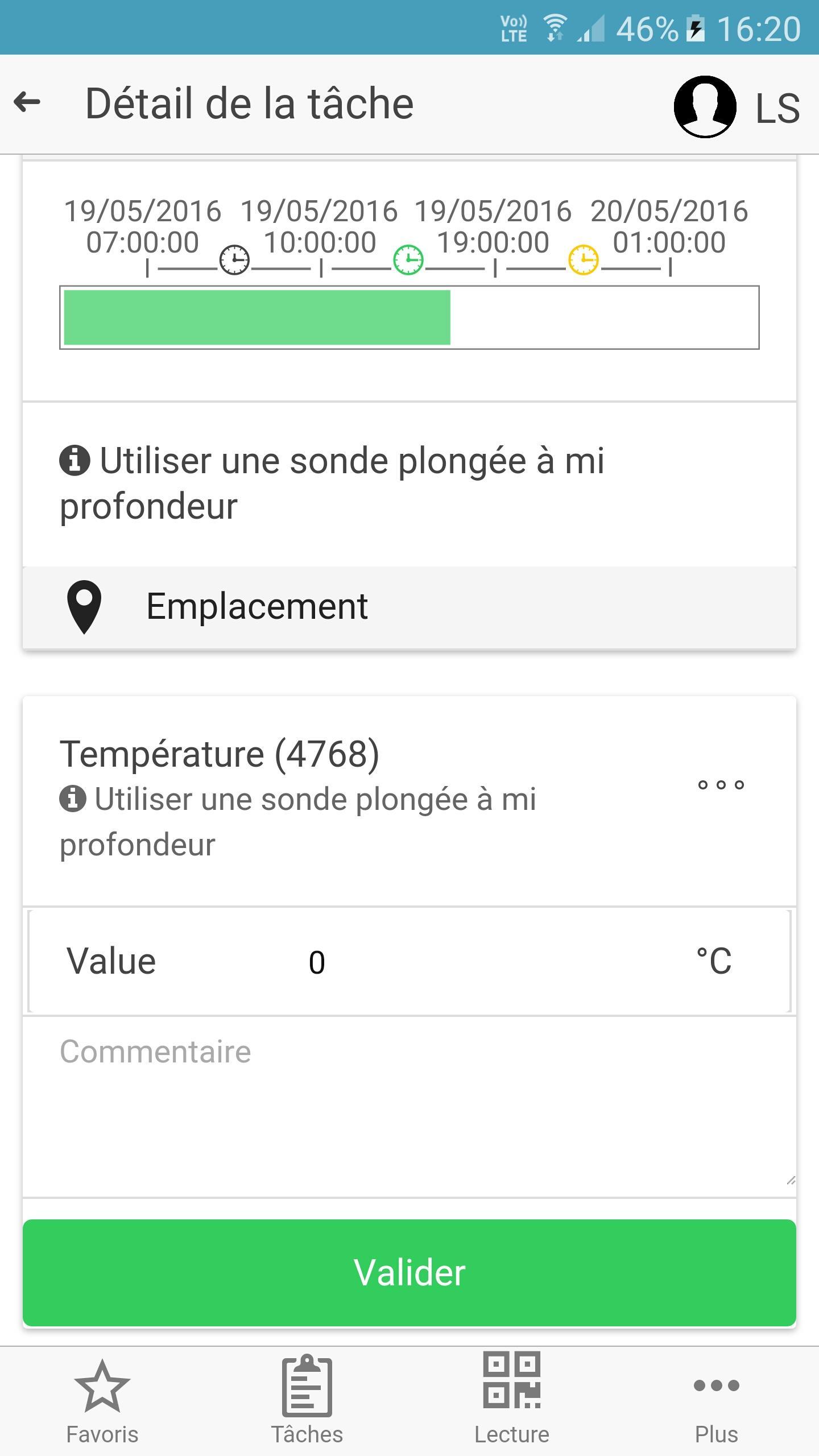Click the green clock icon on timeline
Viewport: 819px width, 1456px height.
(x=408, y=260)
